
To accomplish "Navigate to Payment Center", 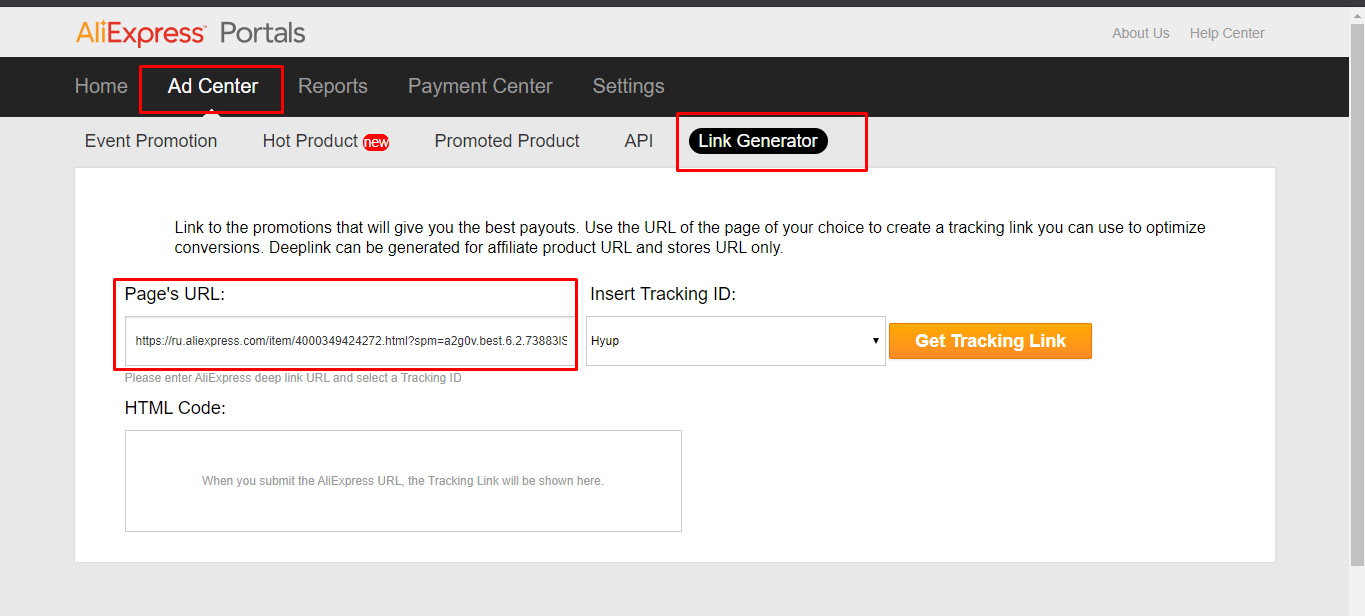I will pos(480,86).
